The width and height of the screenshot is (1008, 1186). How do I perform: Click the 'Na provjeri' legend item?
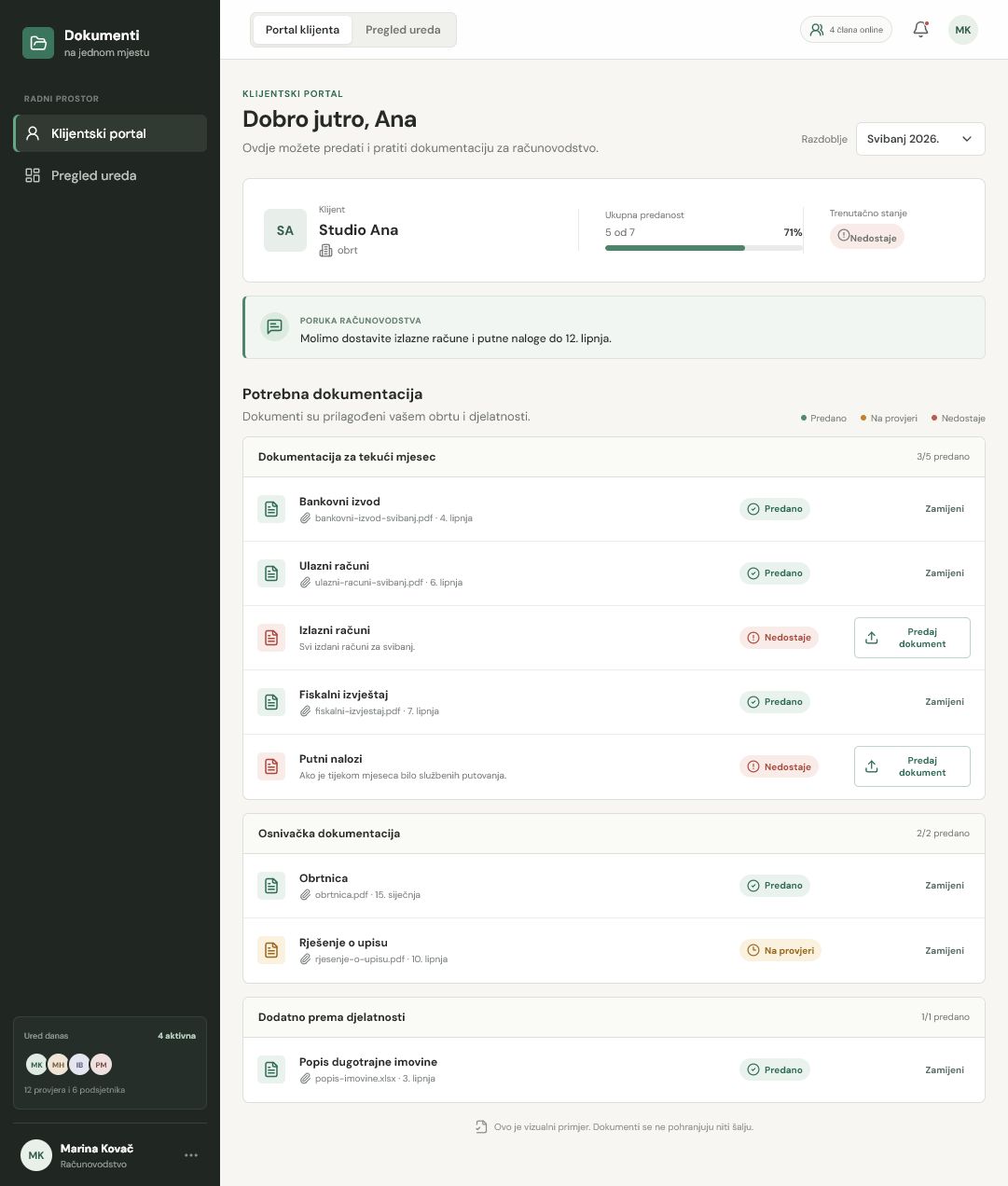pos(889,419)
